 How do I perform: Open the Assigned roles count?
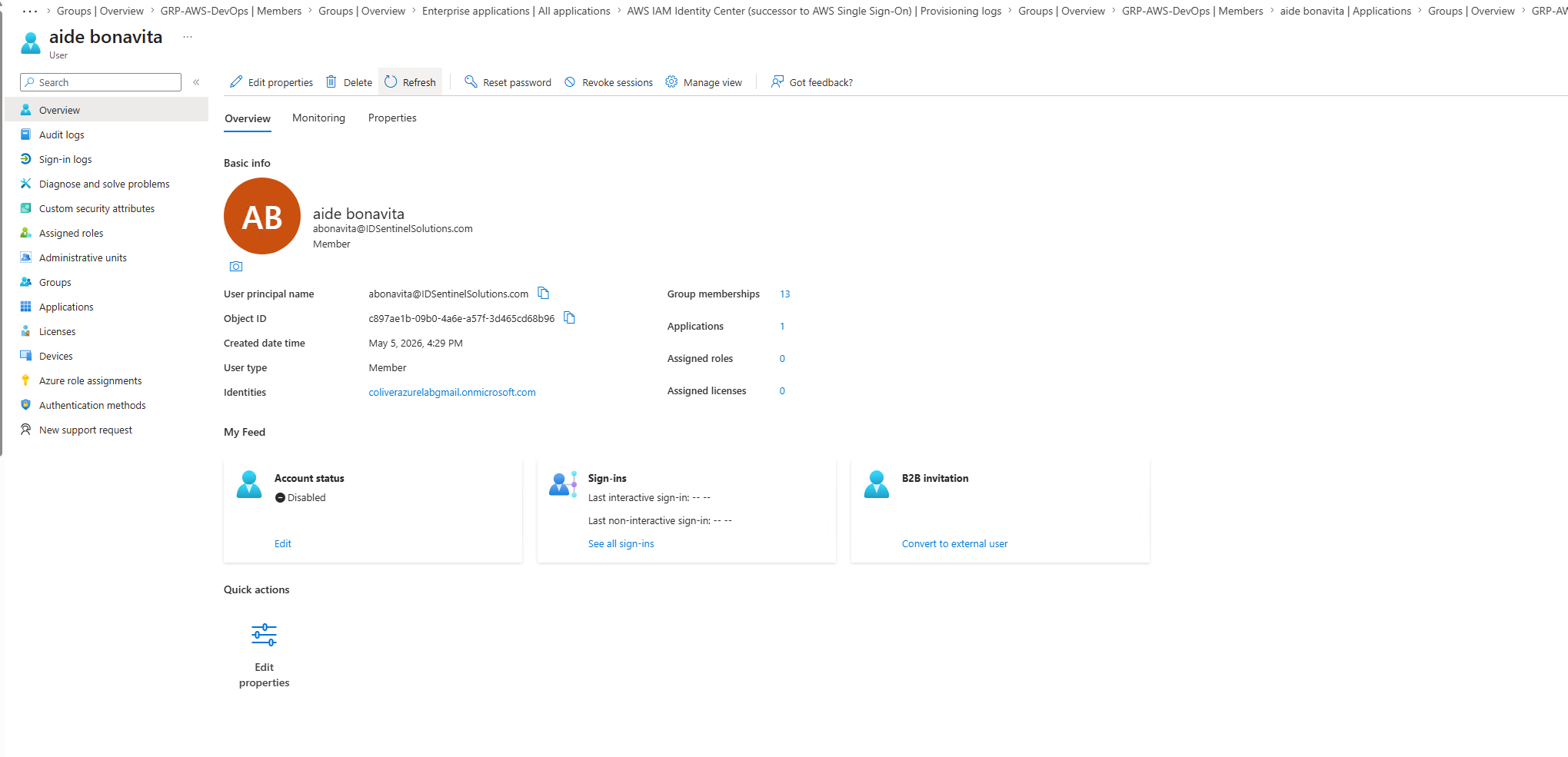782,358
